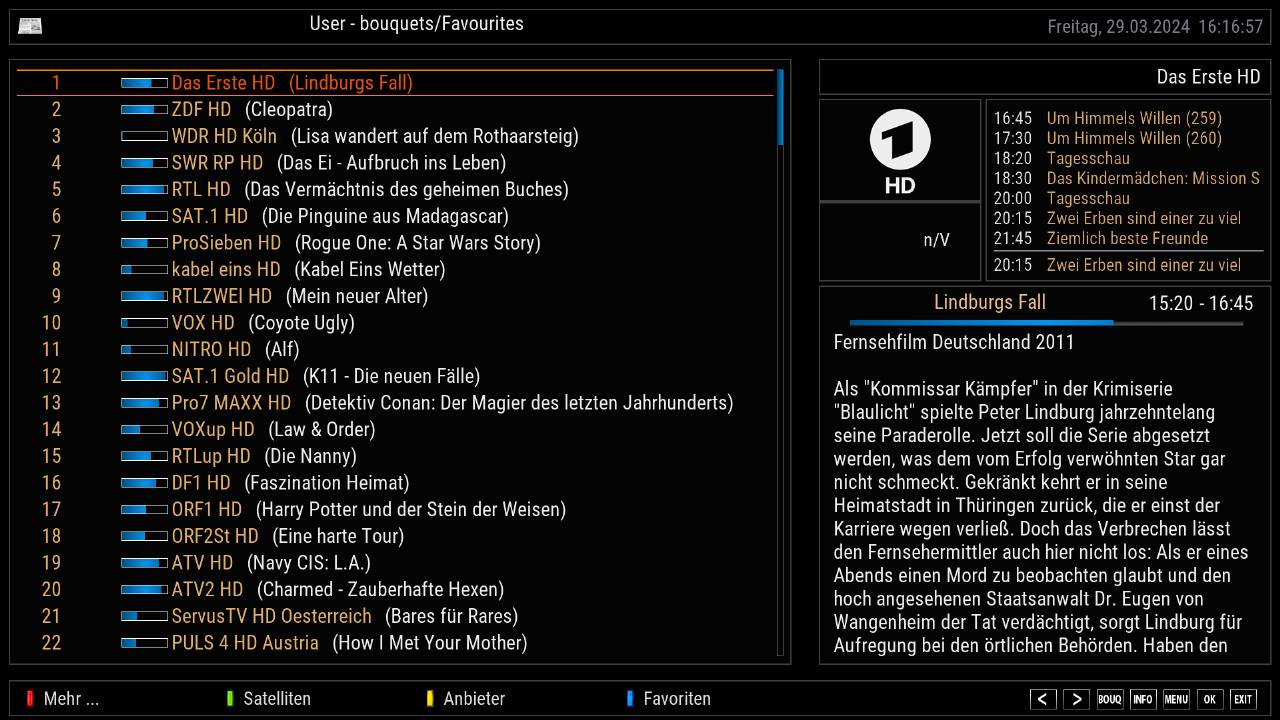Select the 21:45 Ziemlich beste Freunde entry
This screenshot has height=720, width=1280.
pyautogui.click(x=1127, y=238)
